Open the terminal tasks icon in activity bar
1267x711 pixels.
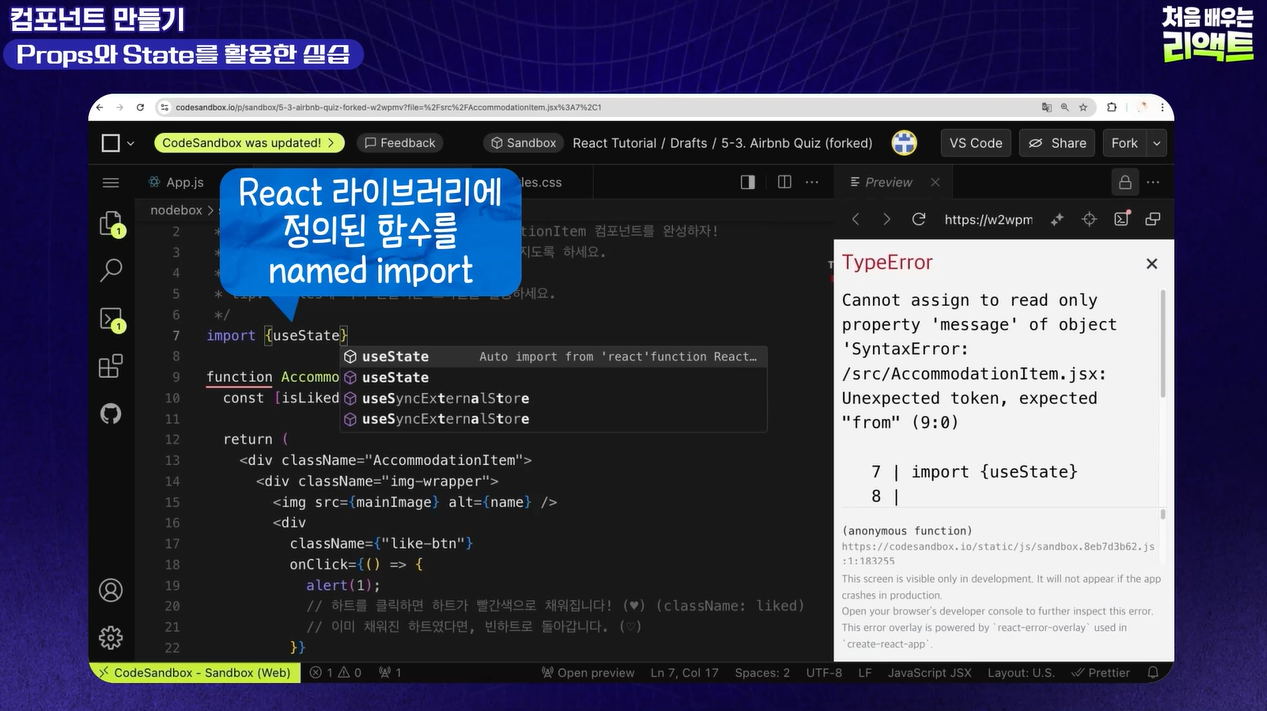[x=111, y=319]
